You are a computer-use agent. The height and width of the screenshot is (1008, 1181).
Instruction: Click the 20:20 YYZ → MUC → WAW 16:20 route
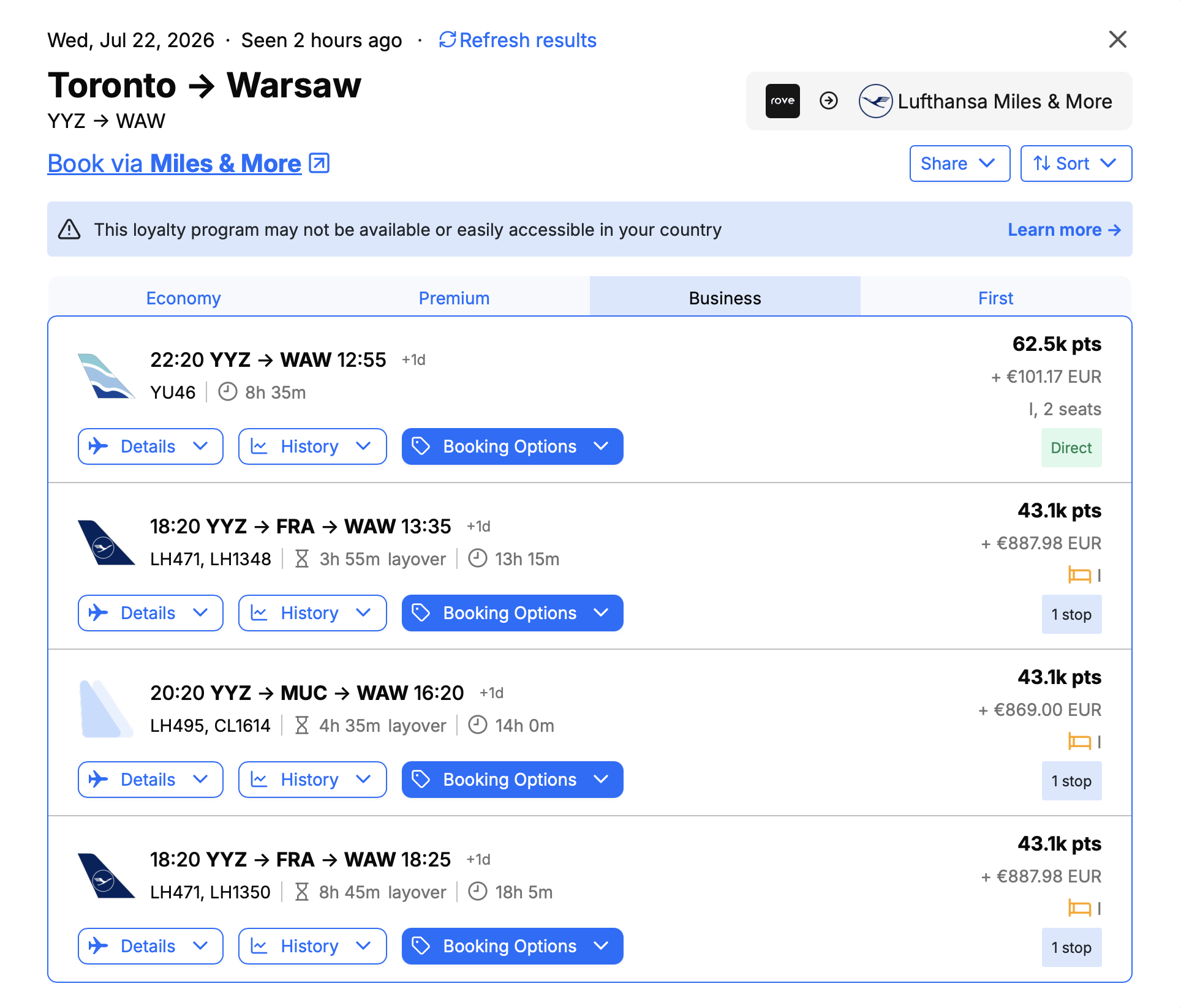click(307, 693)
